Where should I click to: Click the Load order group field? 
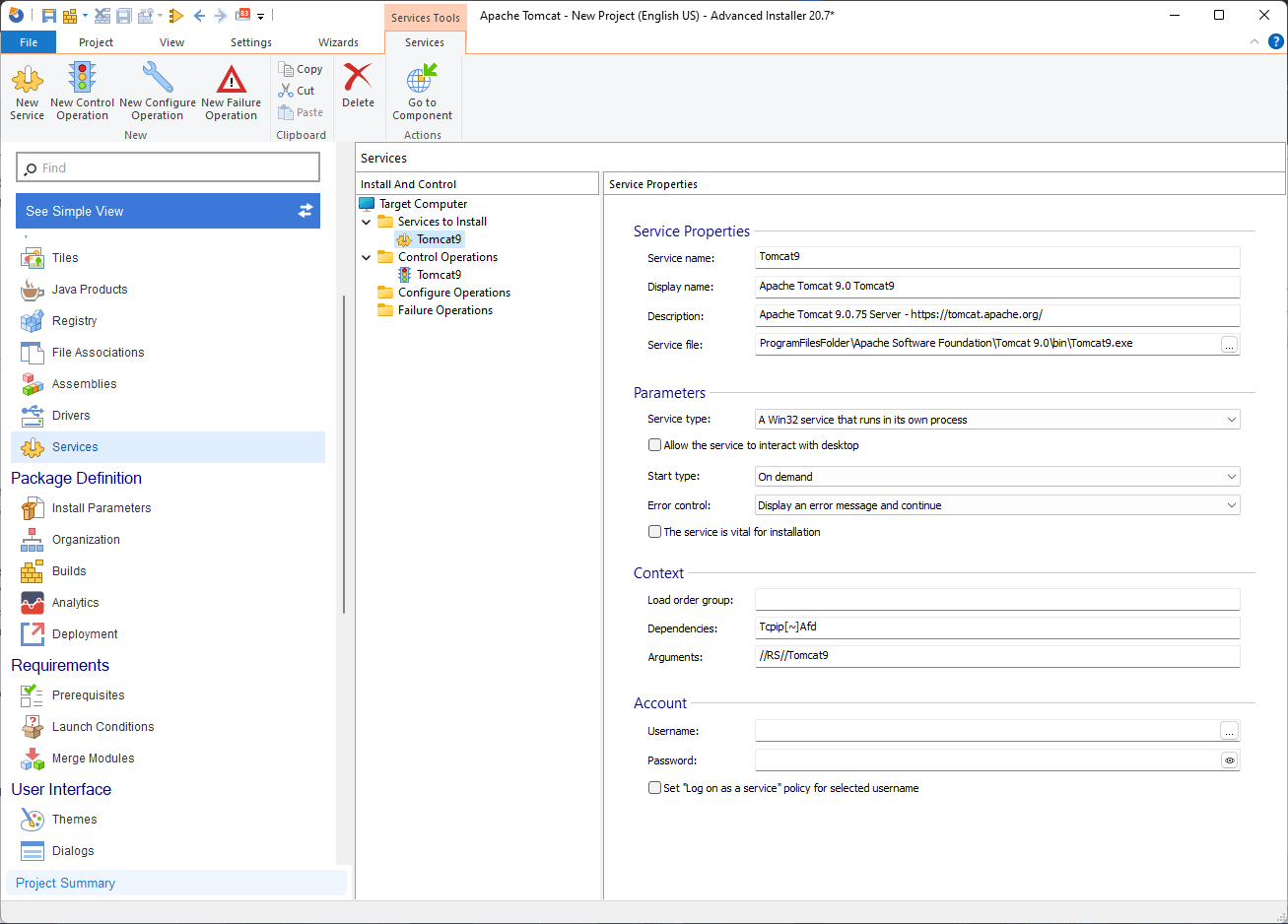997,600
